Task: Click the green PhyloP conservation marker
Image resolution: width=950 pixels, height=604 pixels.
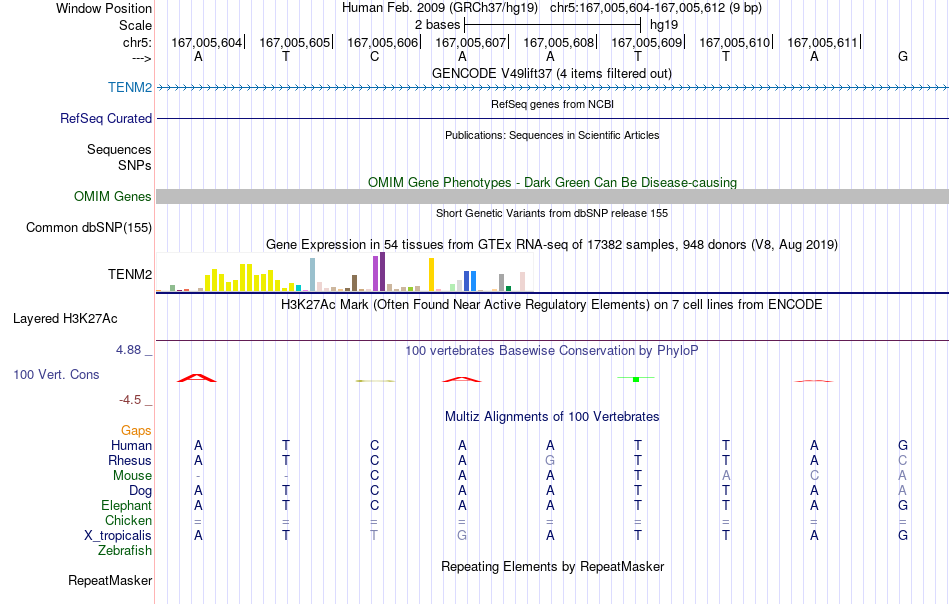Action: pyautogui.click(x=636, y=379)
